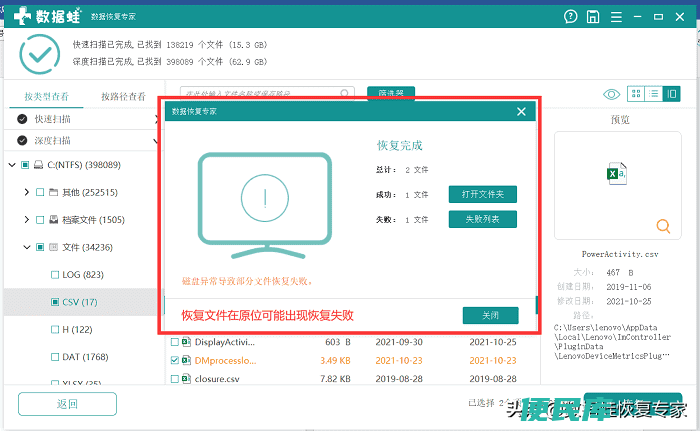Click the PowerActivity.csv file name in preview
This screenshot has width=700, height=431.
click(620, 254)
